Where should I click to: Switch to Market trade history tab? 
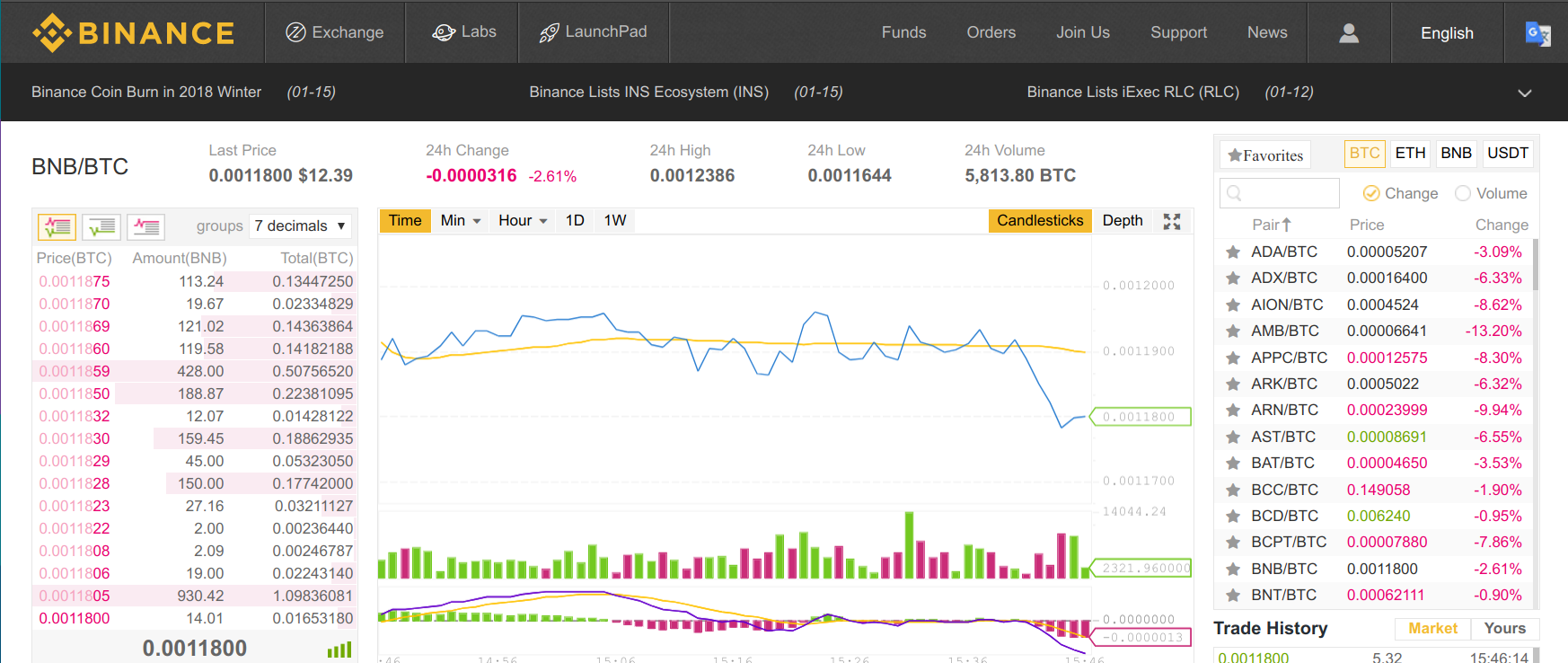coord(1432,629)
